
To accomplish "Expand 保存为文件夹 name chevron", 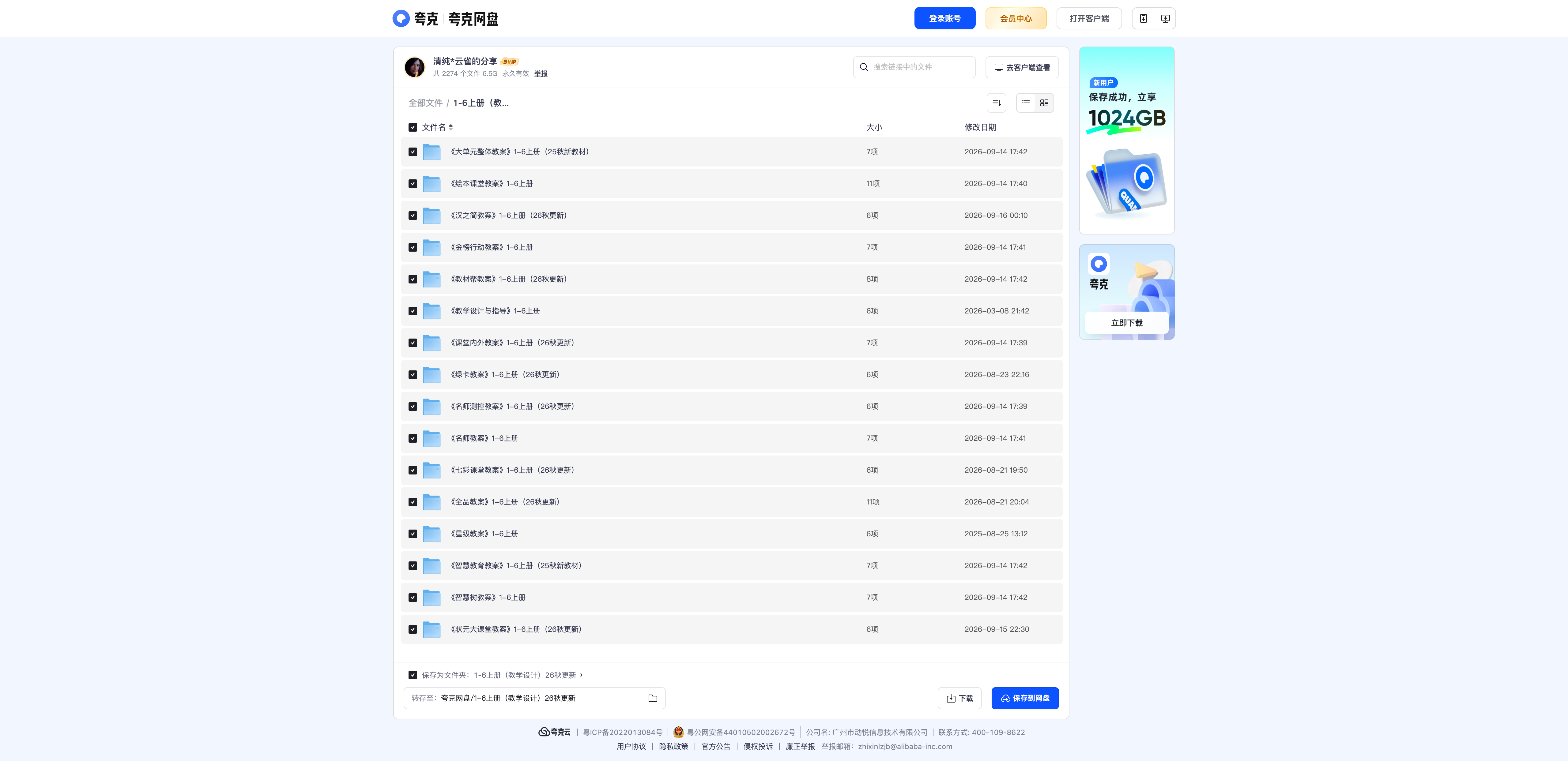I will click(x=581, y=675).
